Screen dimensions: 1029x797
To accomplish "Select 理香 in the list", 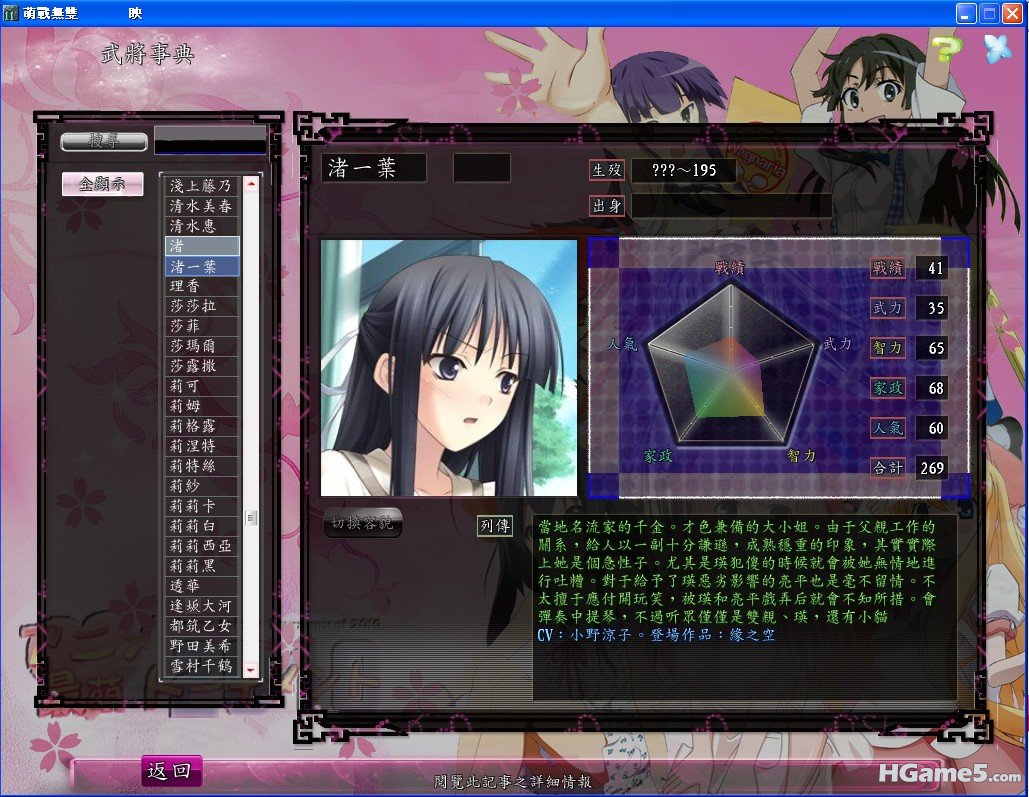I will click(x=201, y=286).
